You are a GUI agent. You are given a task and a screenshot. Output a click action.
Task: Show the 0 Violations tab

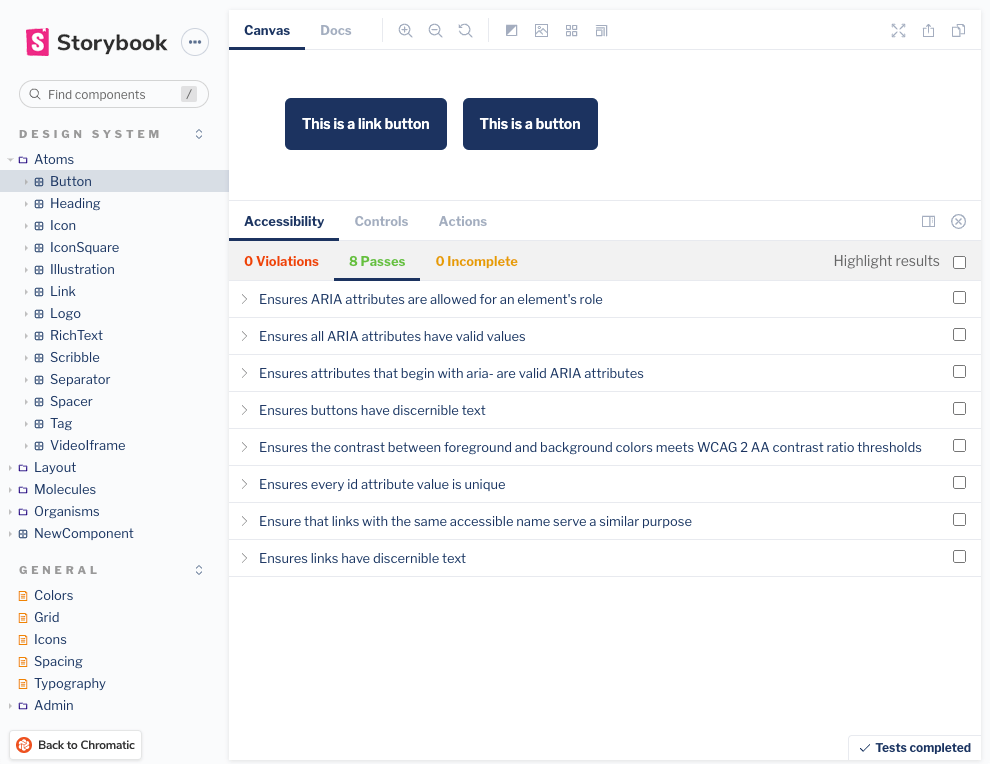[x=282, y=261]
